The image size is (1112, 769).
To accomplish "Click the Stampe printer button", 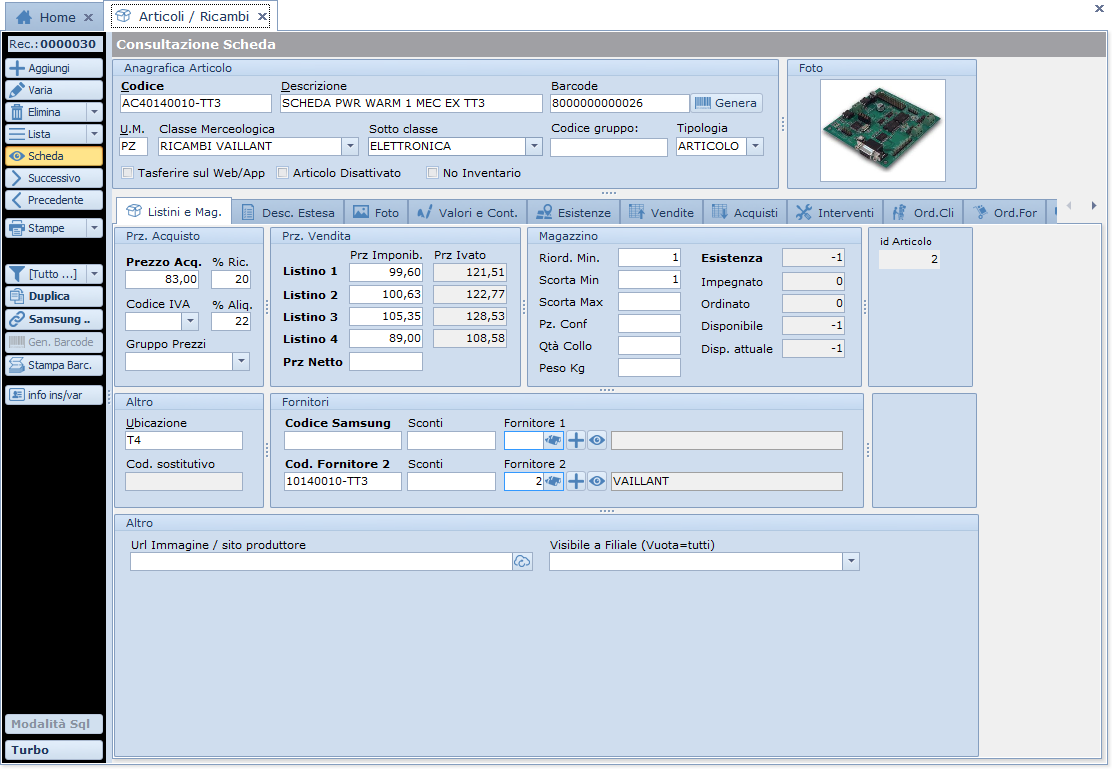I will point(45,228).
